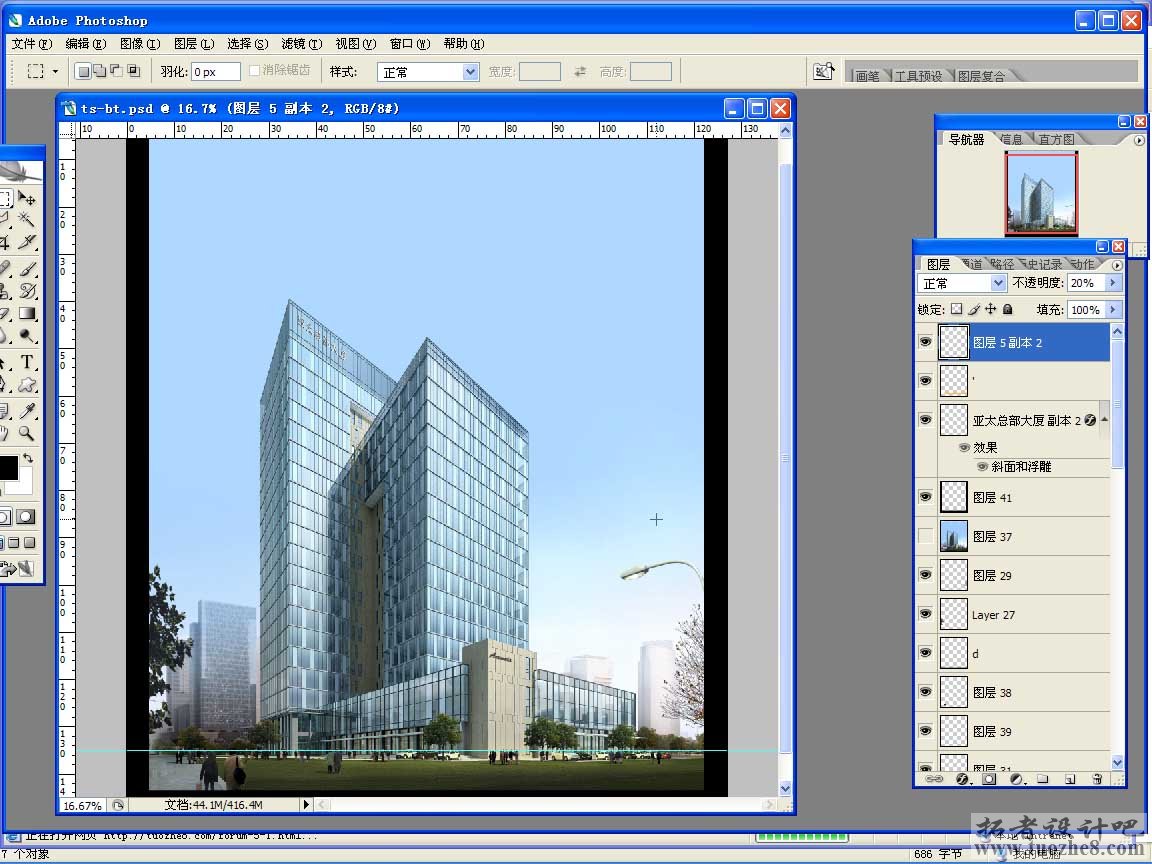Lock transparent pixels icon
The image size is (1152, 864).
(956, 309)
